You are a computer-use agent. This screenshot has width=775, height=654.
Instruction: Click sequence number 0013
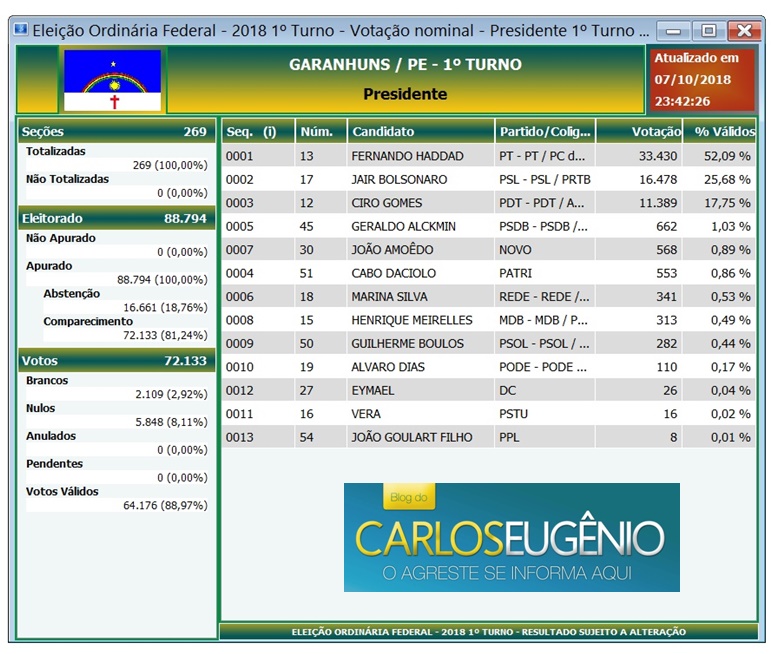point(240,437)
